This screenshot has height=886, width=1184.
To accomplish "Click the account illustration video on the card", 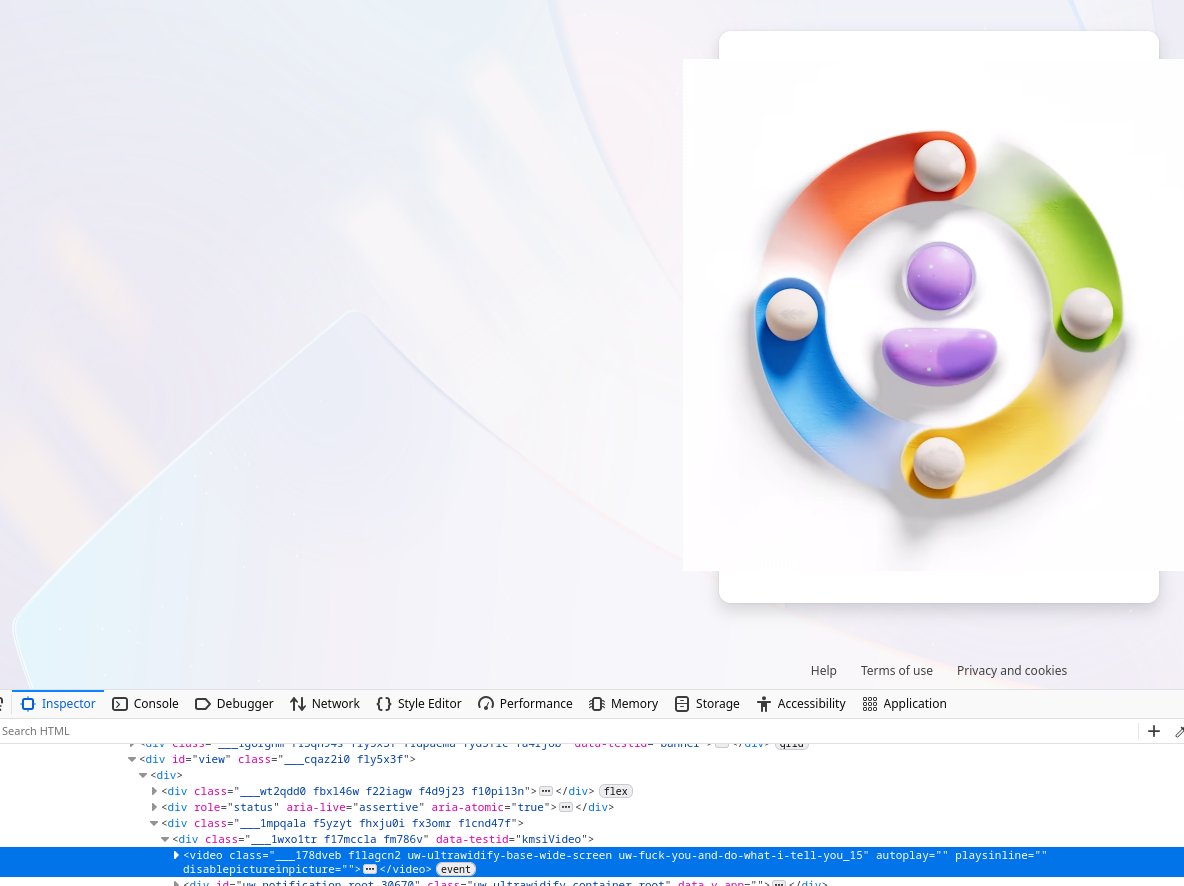I will coord(933,315).
